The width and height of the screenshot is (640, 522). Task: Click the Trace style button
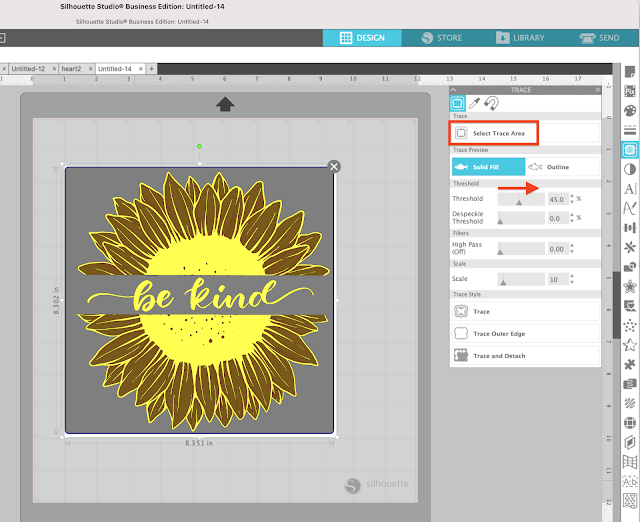(525, 311)
